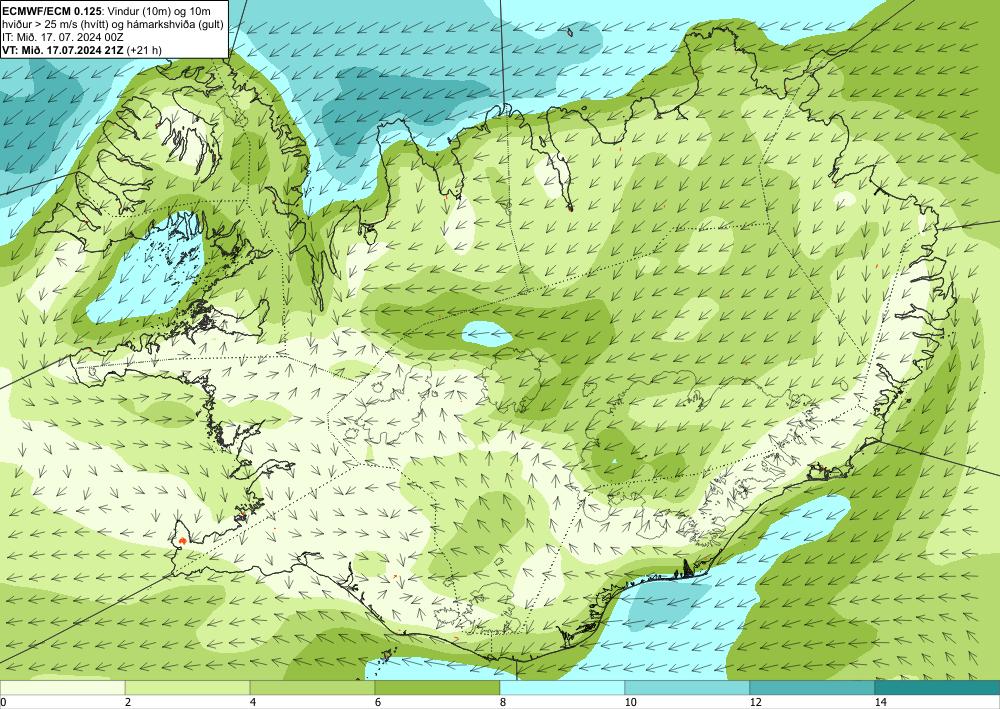Select the 6–8 m/s dark green swatch
This screenshot has width=1000, height=709.
(438, 687)
